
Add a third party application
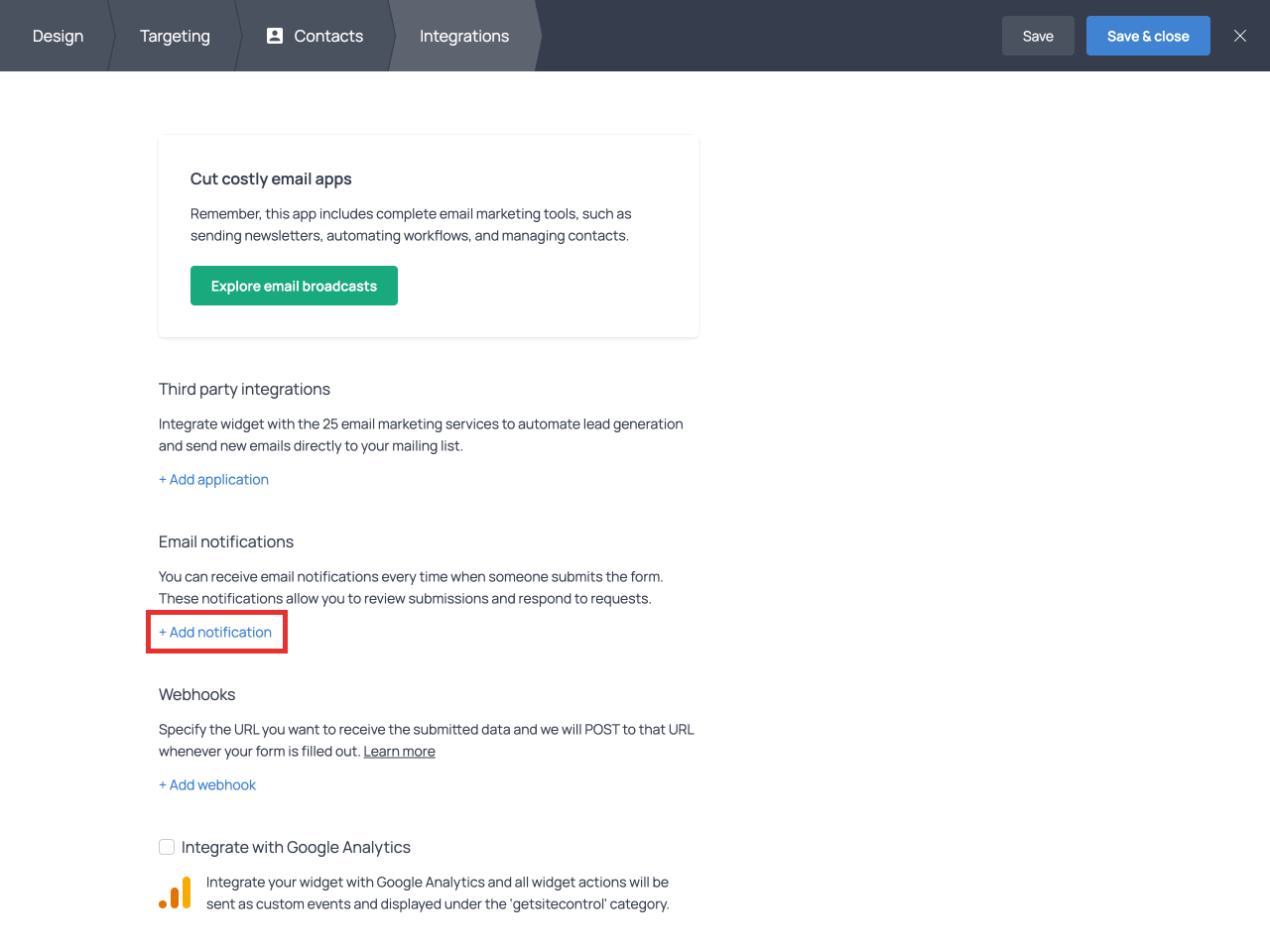[213, 479]
